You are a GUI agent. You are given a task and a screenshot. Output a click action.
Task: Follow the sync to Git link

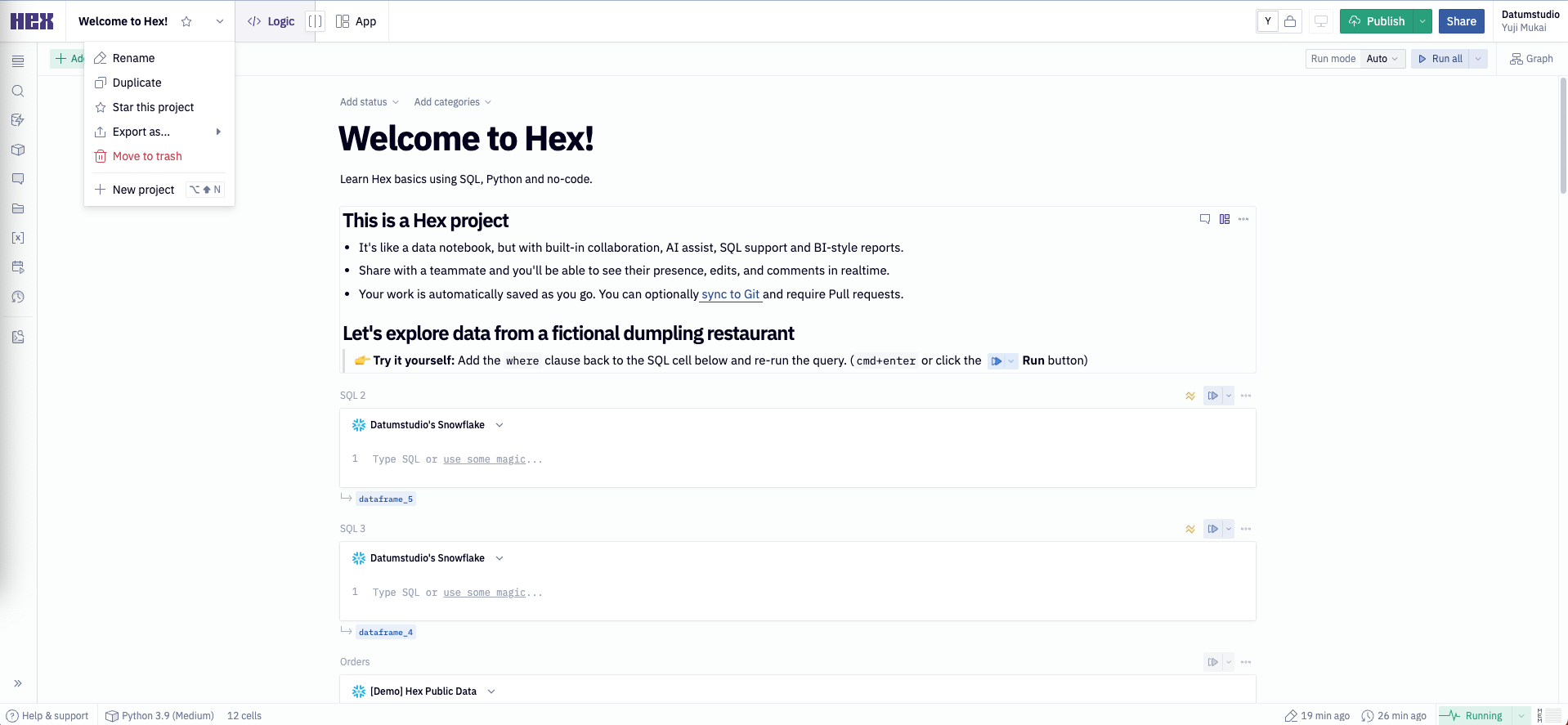pyautogui.click(x=730, y=294)
